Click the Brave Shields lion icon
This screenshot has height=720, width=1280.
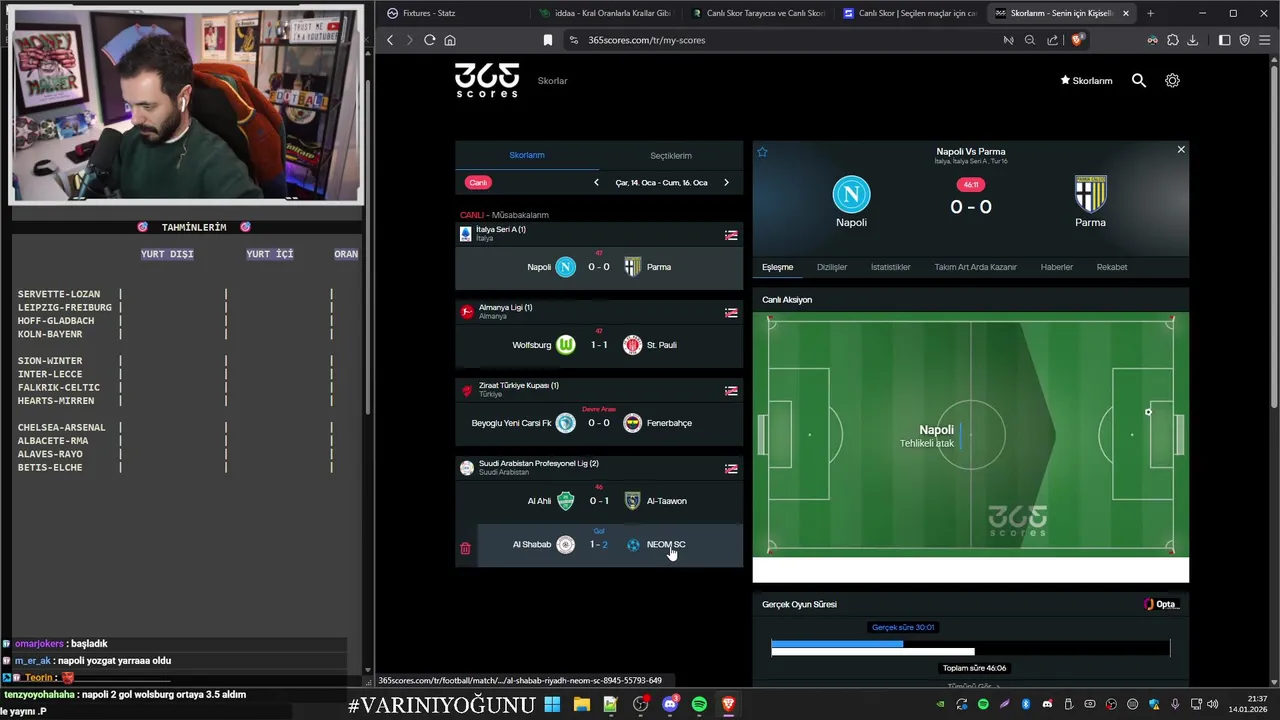click(1077, 40)
